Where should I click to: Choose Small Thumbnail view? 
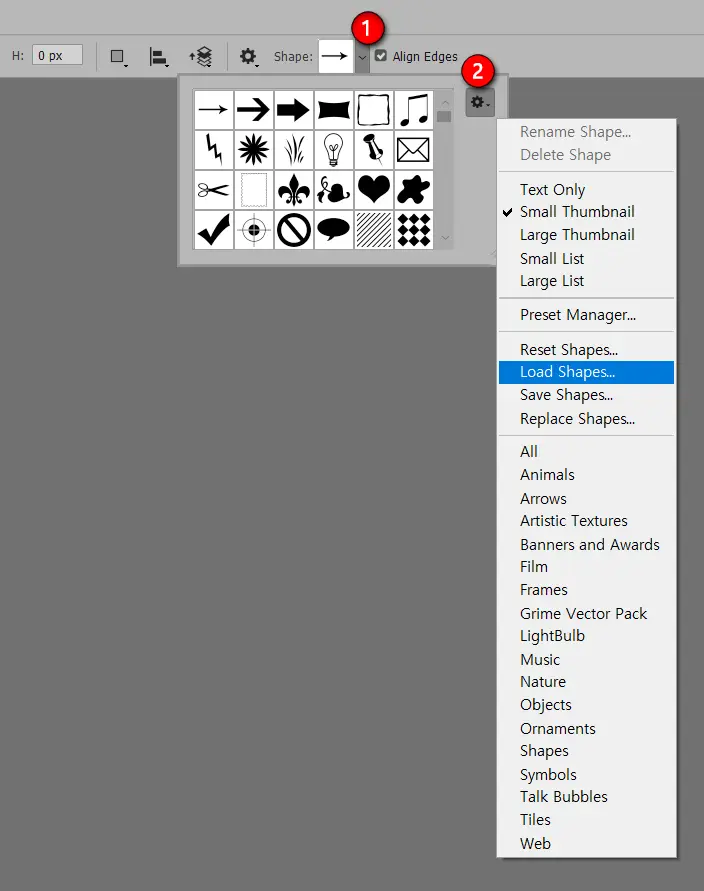(x=586, y=212)
